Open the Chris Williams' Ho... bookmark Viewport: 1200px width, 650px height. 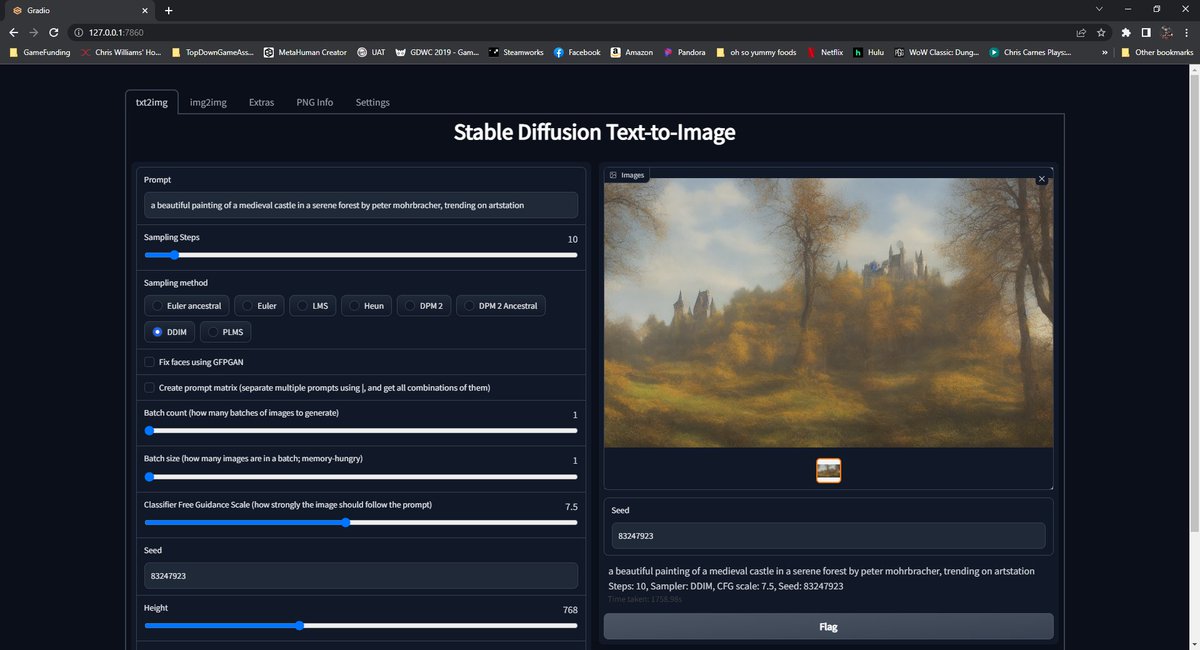[119, 52]
